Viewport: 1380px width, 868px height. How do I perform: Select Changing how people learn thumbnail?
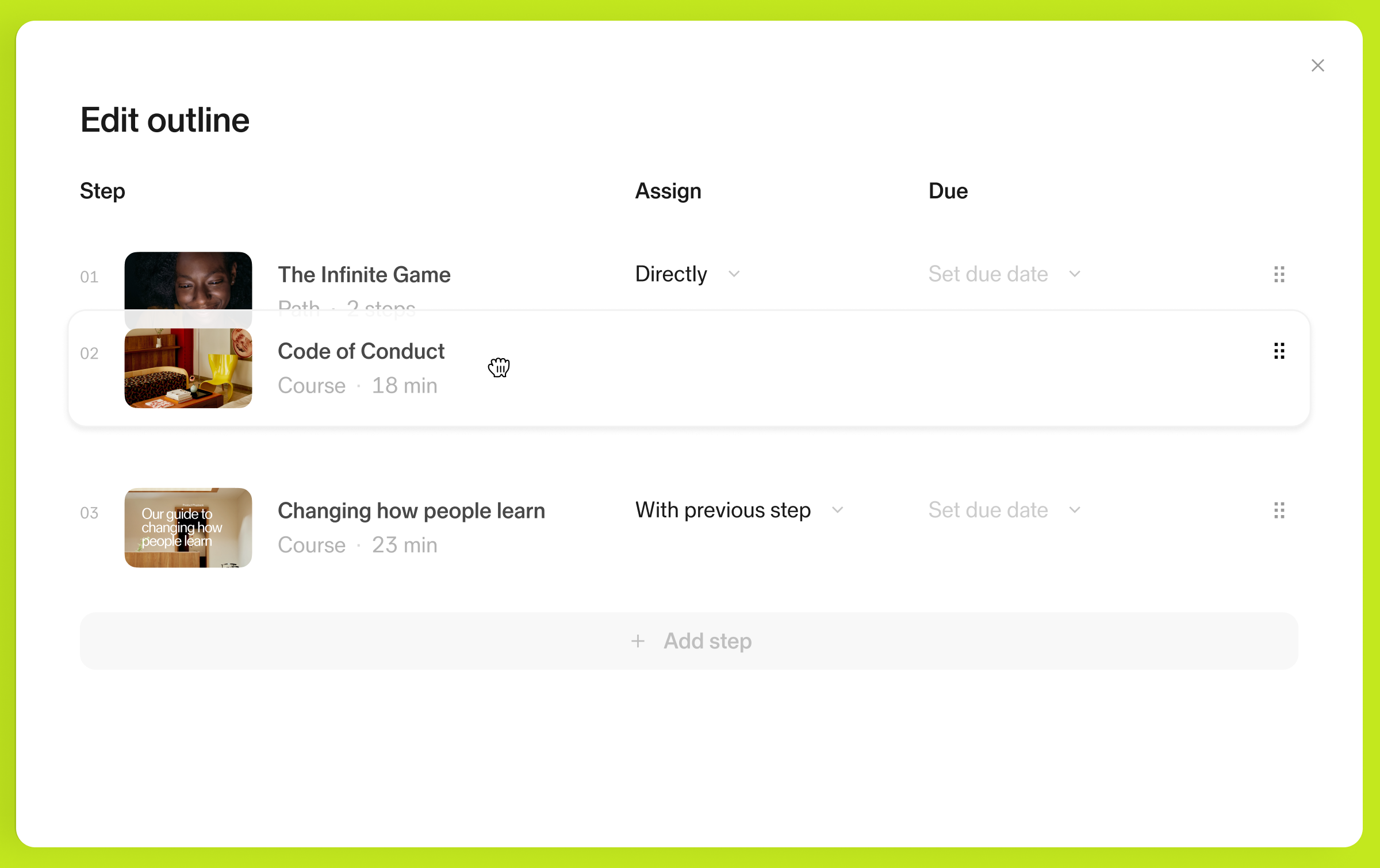[188, 528]
